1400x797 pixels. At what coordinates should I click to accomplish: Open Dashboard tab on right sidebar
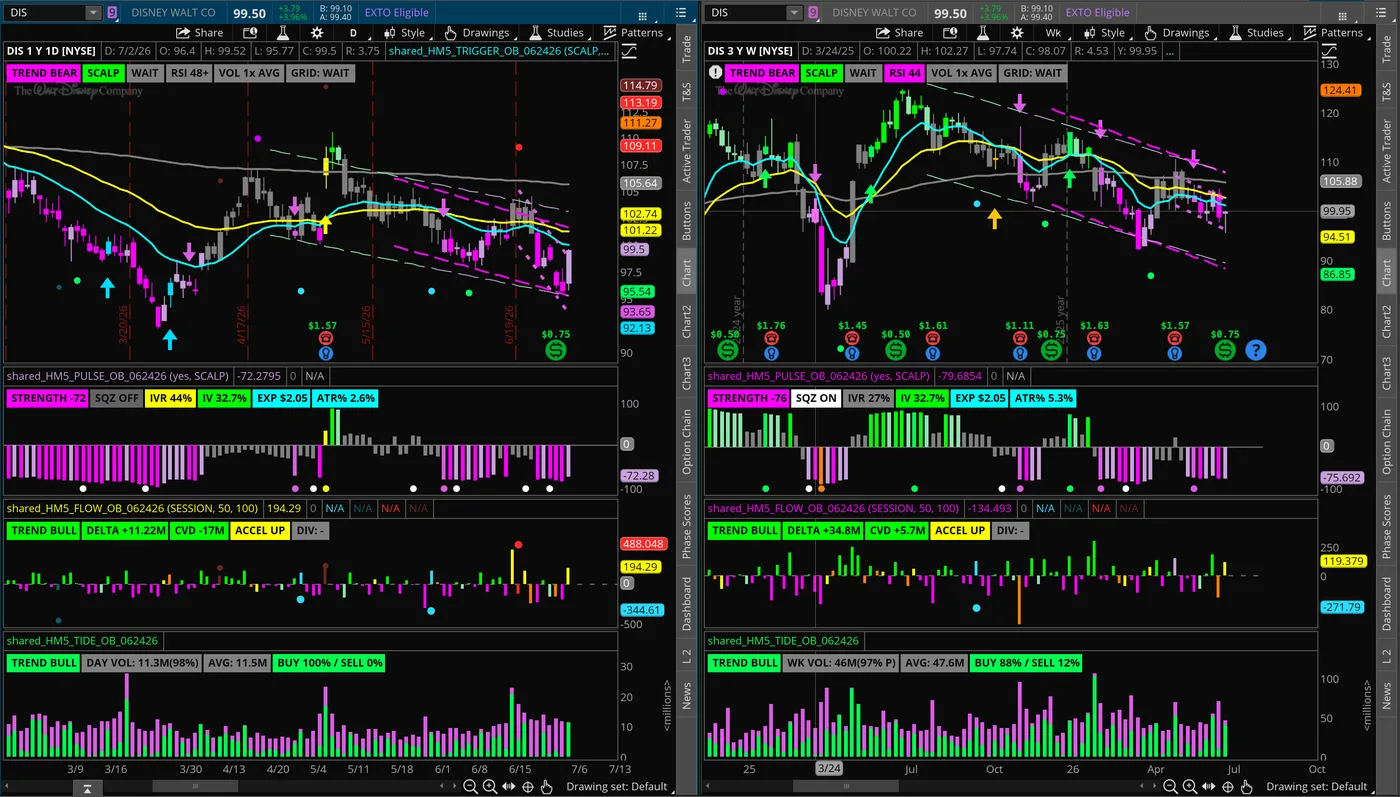coord(1386,603)
